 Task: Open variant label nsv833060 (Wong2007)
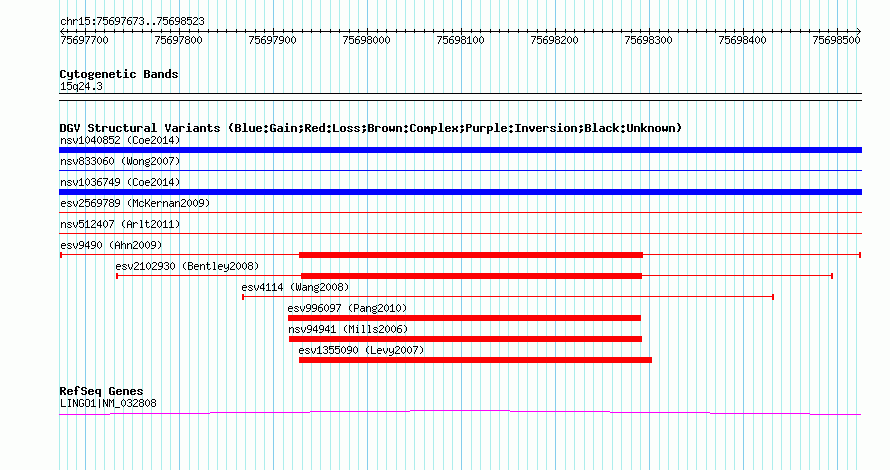(120, 161)
